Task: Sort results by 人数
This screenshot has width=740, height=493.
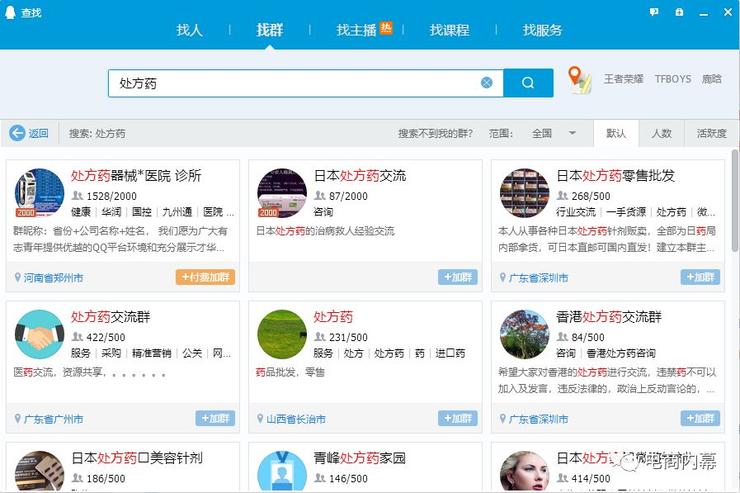Action: click(661, 133)
